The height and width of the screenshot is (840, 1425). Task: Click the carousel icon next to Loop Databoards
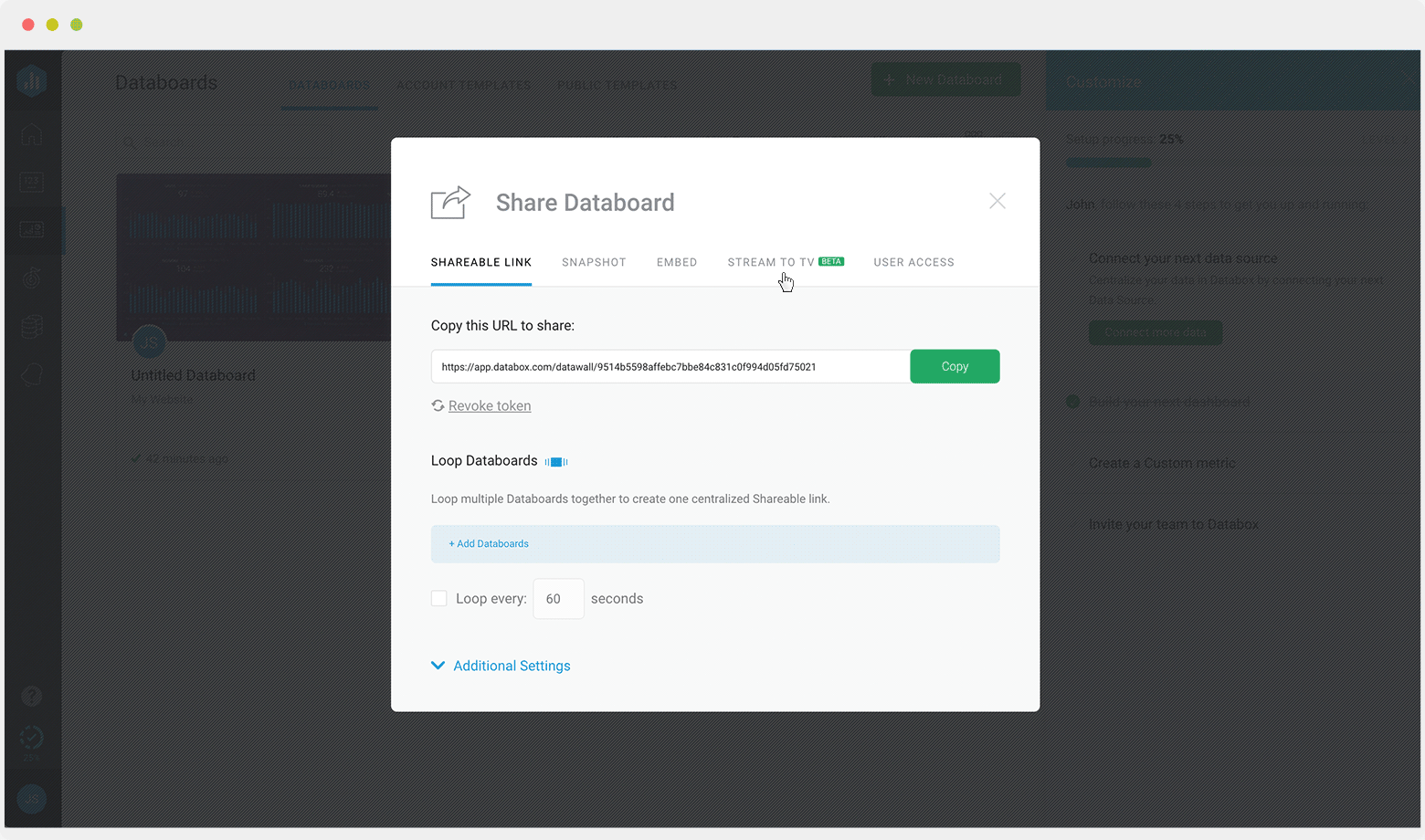click(556, 462)
